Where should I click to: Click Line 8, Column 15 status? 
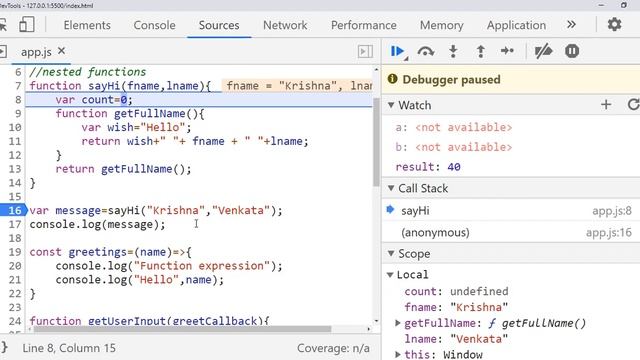(x=69, y=348)
